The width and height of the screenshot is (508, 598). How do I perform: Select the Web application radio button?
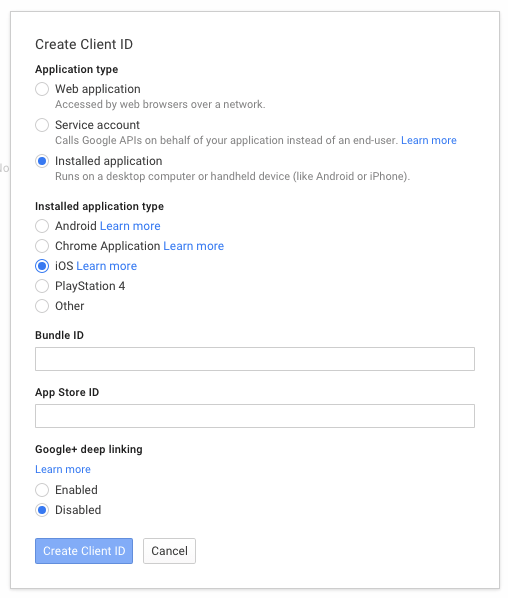[42, 89]
